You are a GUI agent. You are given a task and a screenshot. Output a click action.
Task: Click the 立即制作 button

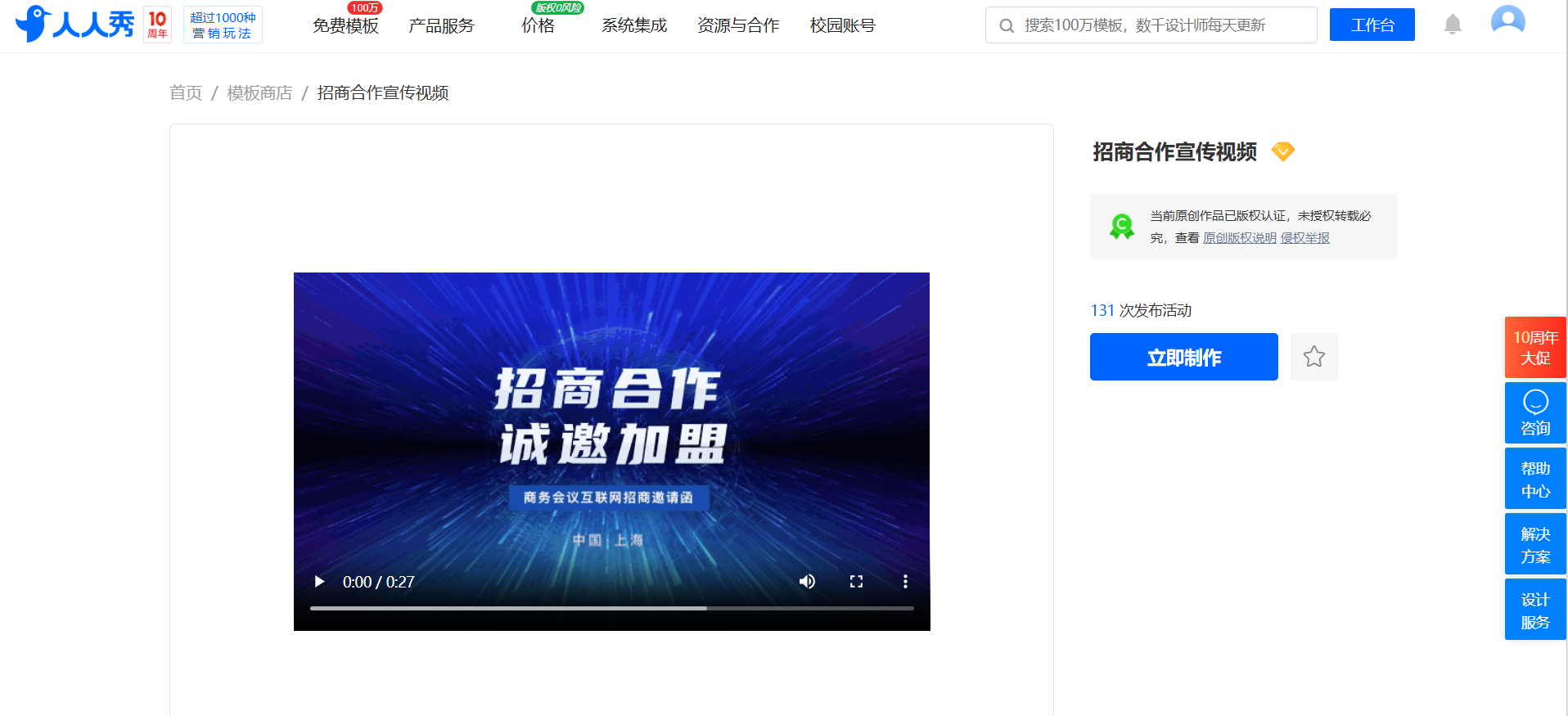[1184, 357]
